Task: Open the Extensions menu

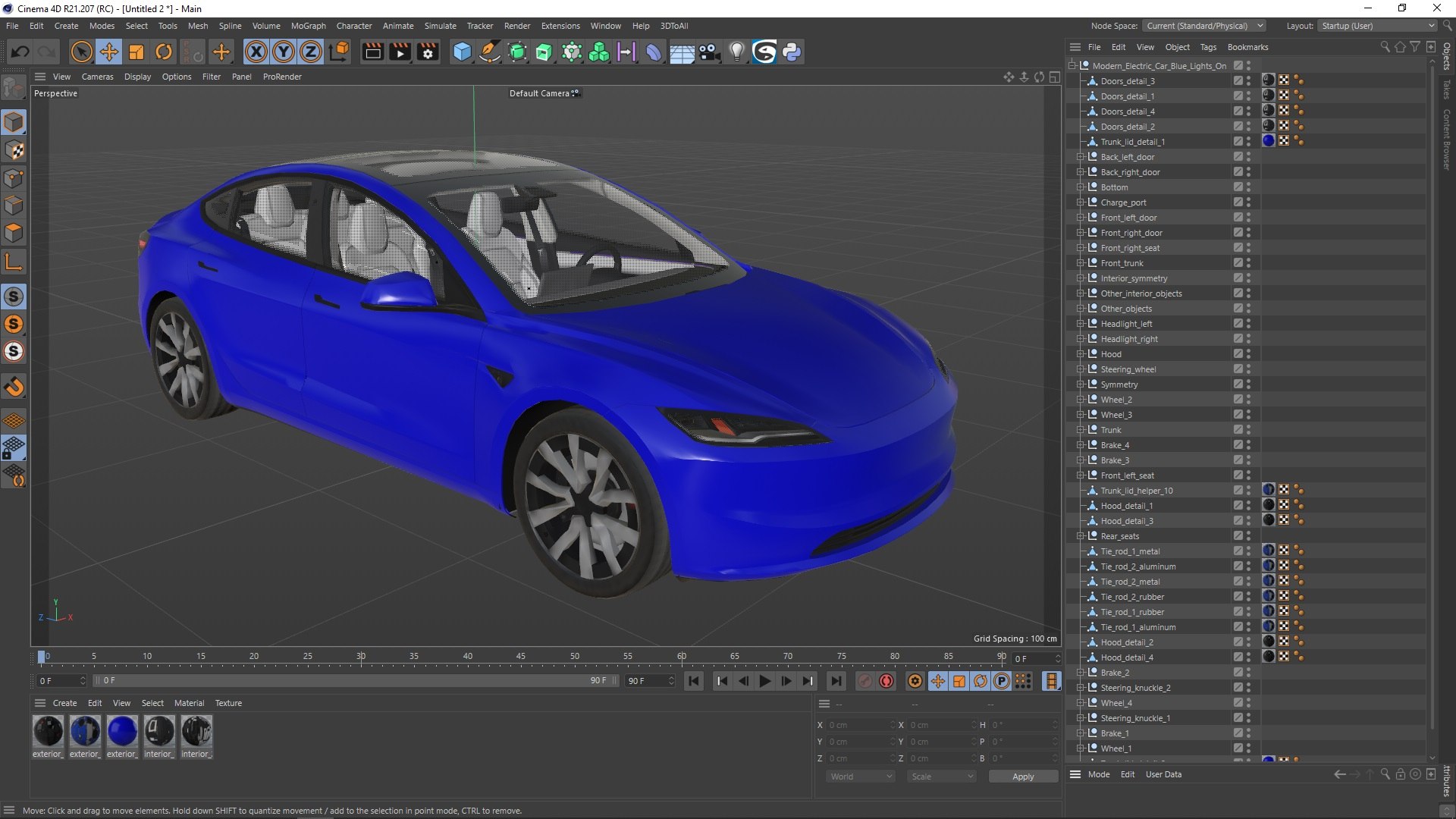Action: tap(560, 26)
